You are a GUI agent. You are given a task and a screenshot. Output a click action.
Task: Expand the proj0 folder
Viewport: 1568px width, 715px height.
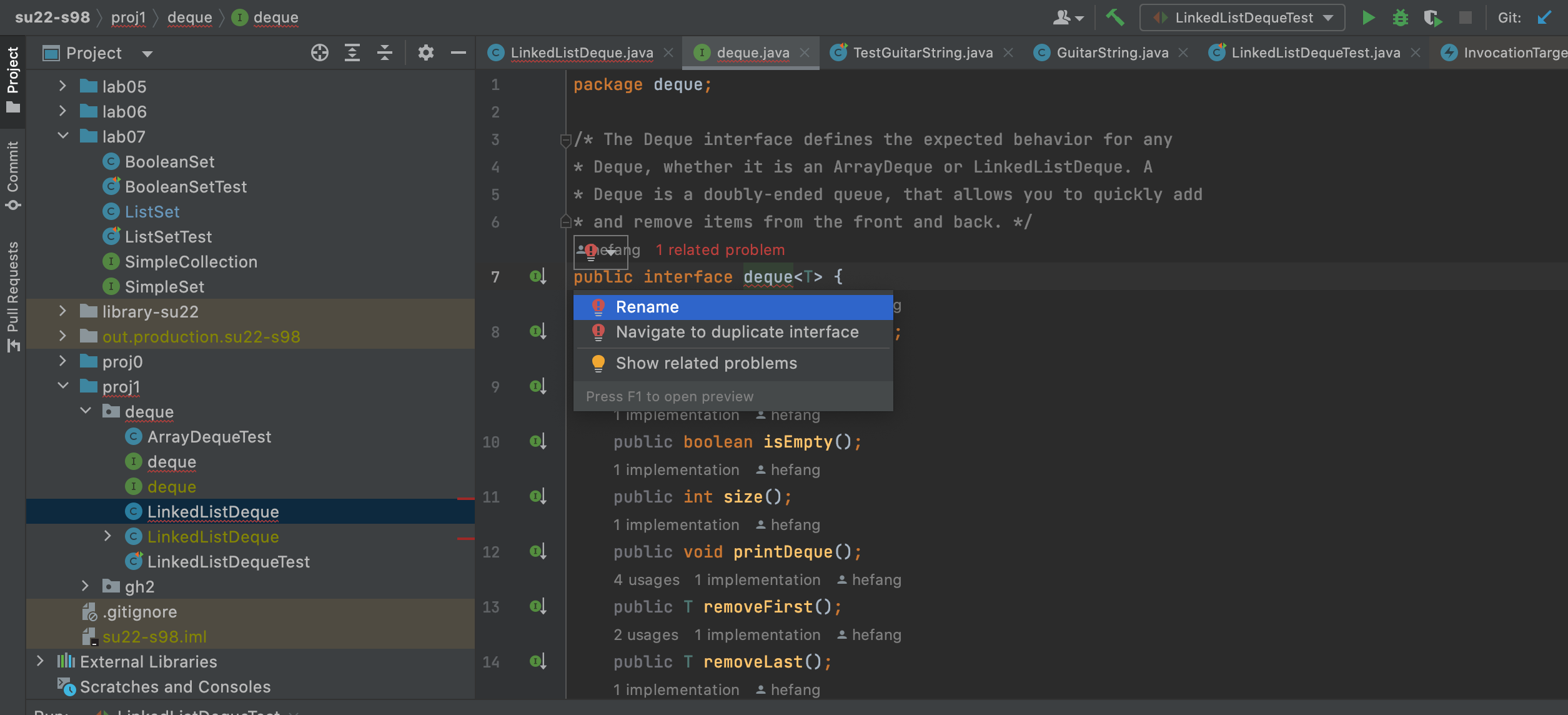pos(63,361)
